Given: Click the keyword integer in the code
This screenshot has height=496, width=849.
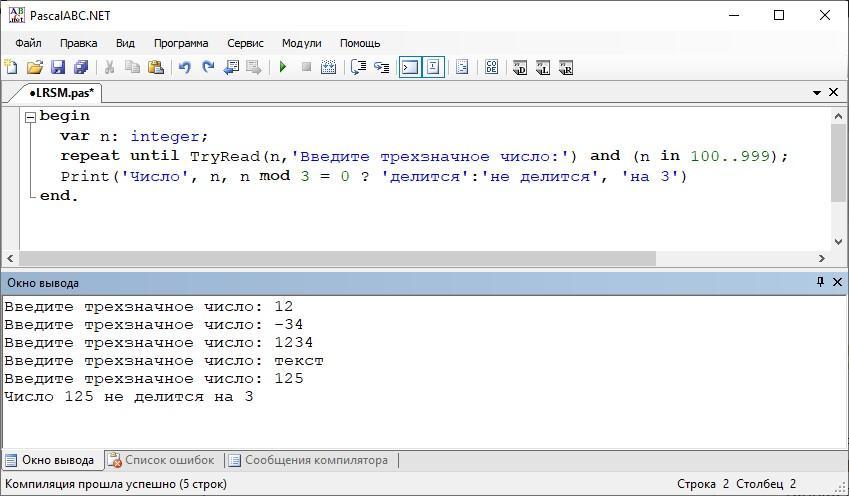Looking at the screenshot, I should click(165, 136).
